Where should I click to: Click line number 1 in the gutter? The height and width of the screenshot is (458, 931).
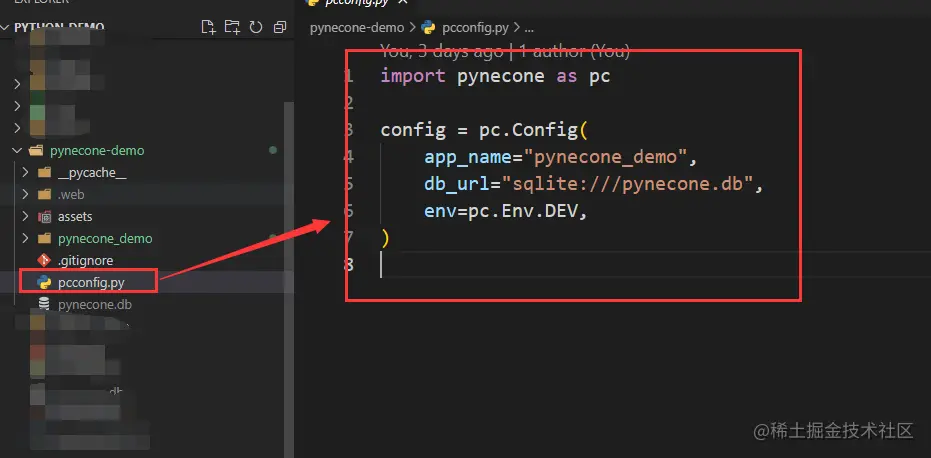[349, 76]
